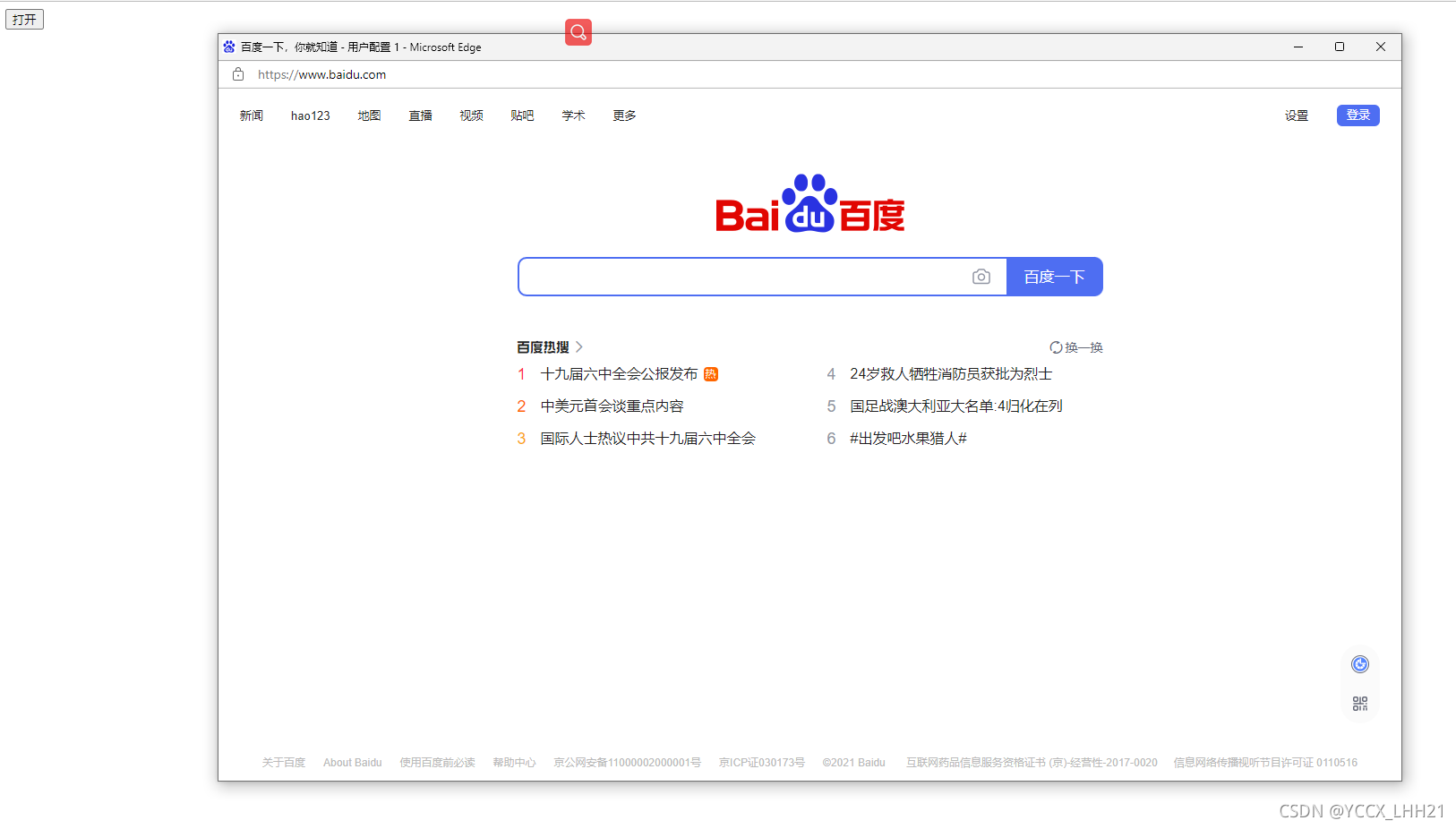The image size is (1456, 829).
Task: Click footer link 信息网络传播视听节目许可证 0110516
Action: click(x=1265, y=763)
